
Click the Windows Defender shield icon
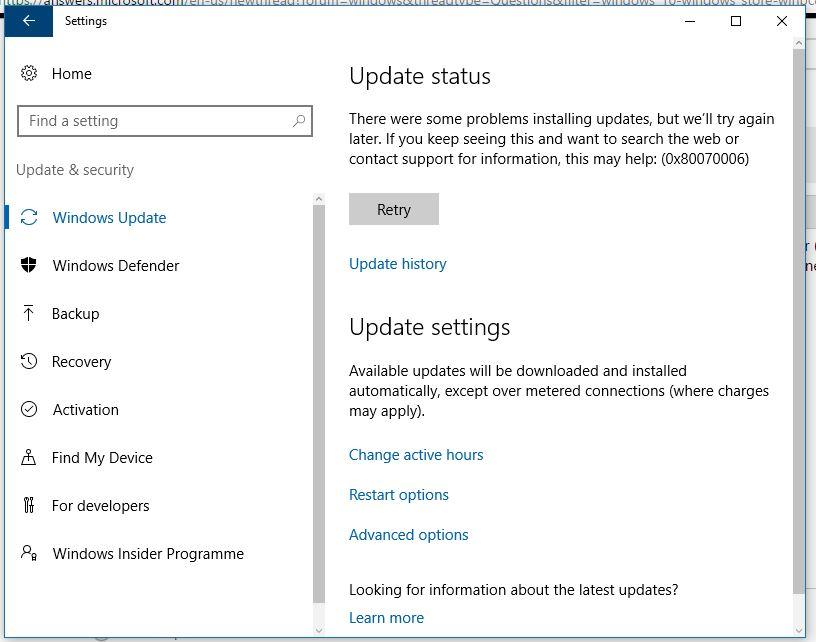tap(29, 266)
